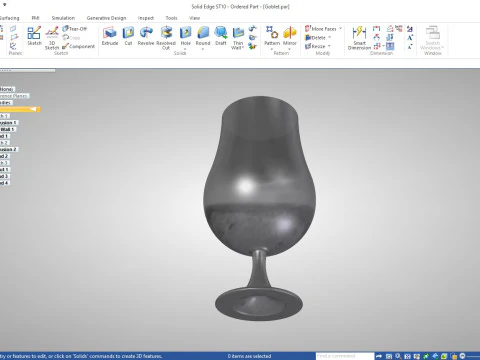Screen dimensions: 480x360
Task: Activate the Cut command
Action: 128,36
